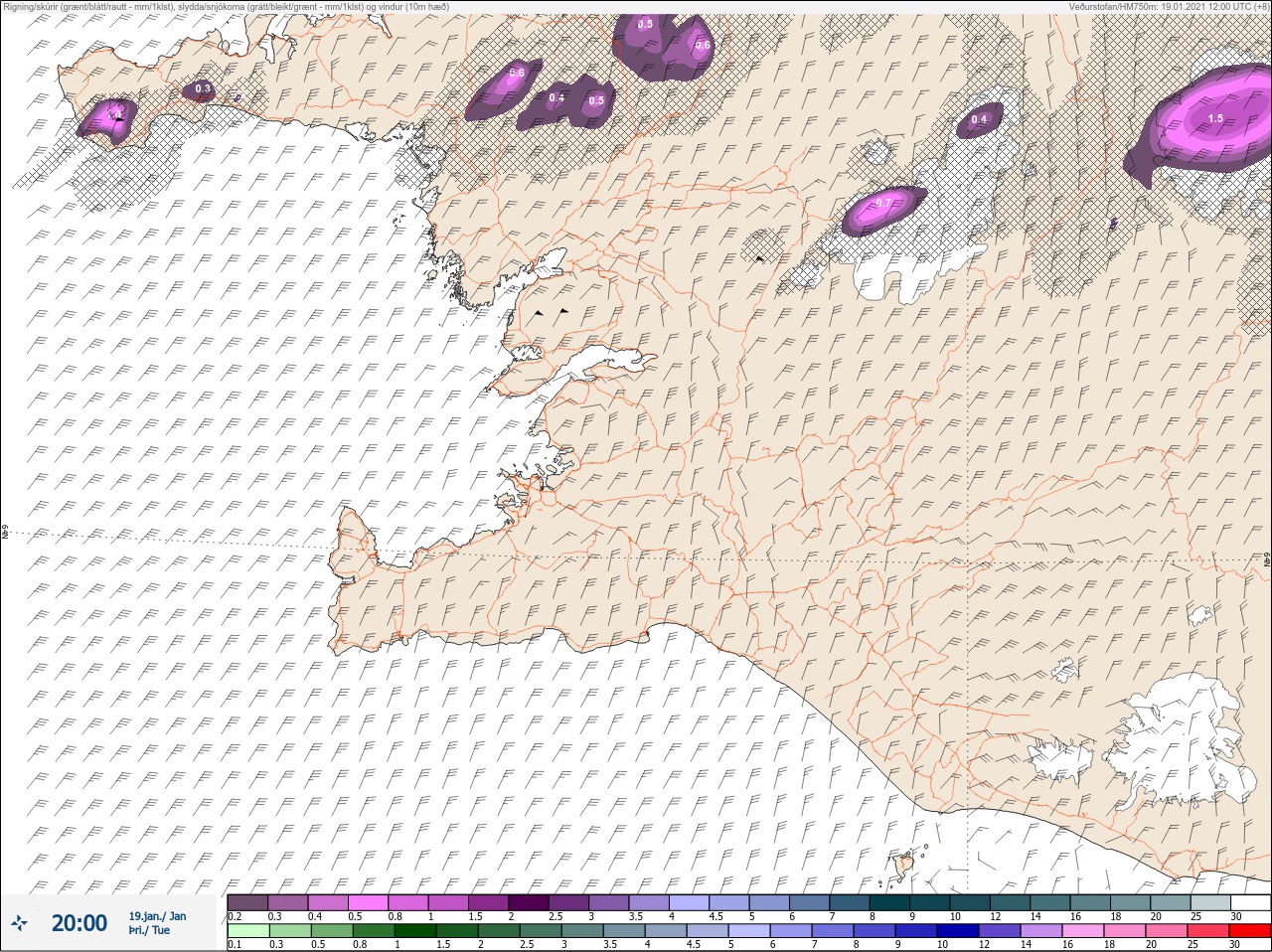
Task: Click the lightest green 0.1–0.3 swatch in lower legend
Action: click(x=247, y=931)
